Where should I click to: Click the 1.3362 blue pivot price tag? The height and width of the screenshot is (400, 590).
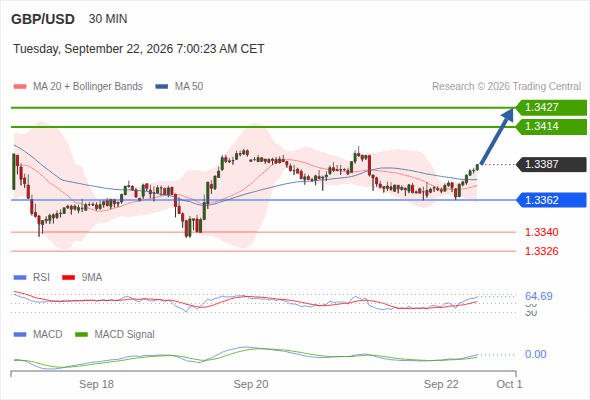coord(551,200)
